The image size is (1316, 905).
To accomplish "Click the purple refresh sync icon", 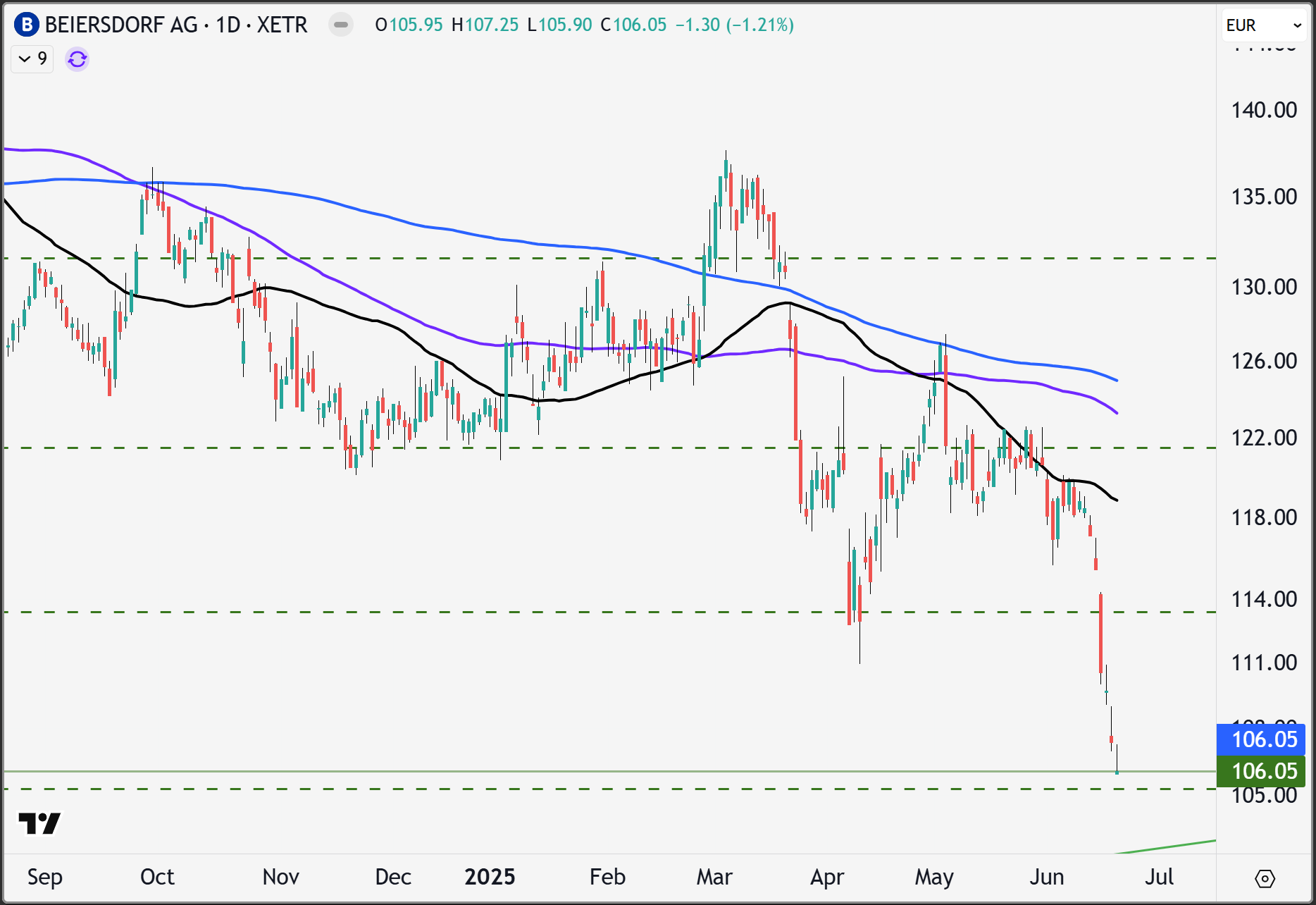I will [77, 59].
